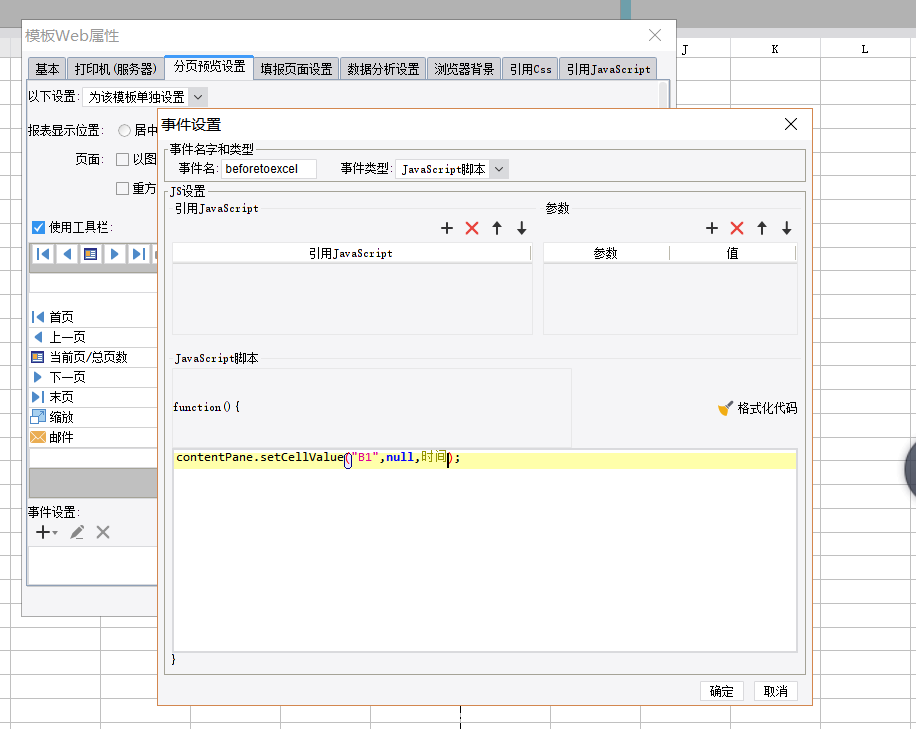Click the 引用JavaScript column header
The width and height of the screenshot is (916, 729).
pos(351,253)
